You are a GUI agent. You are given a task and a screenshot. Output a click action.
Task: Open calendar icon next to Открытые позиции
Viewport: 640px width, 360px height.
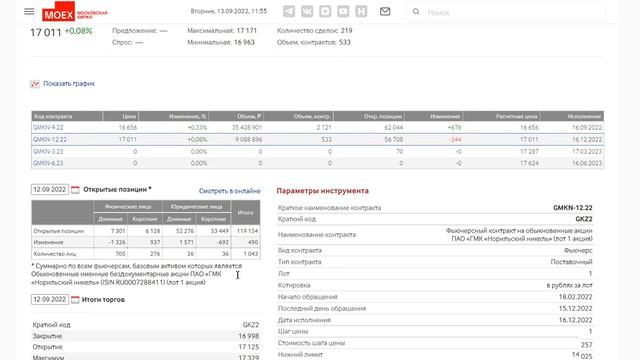tap(75, 190)
